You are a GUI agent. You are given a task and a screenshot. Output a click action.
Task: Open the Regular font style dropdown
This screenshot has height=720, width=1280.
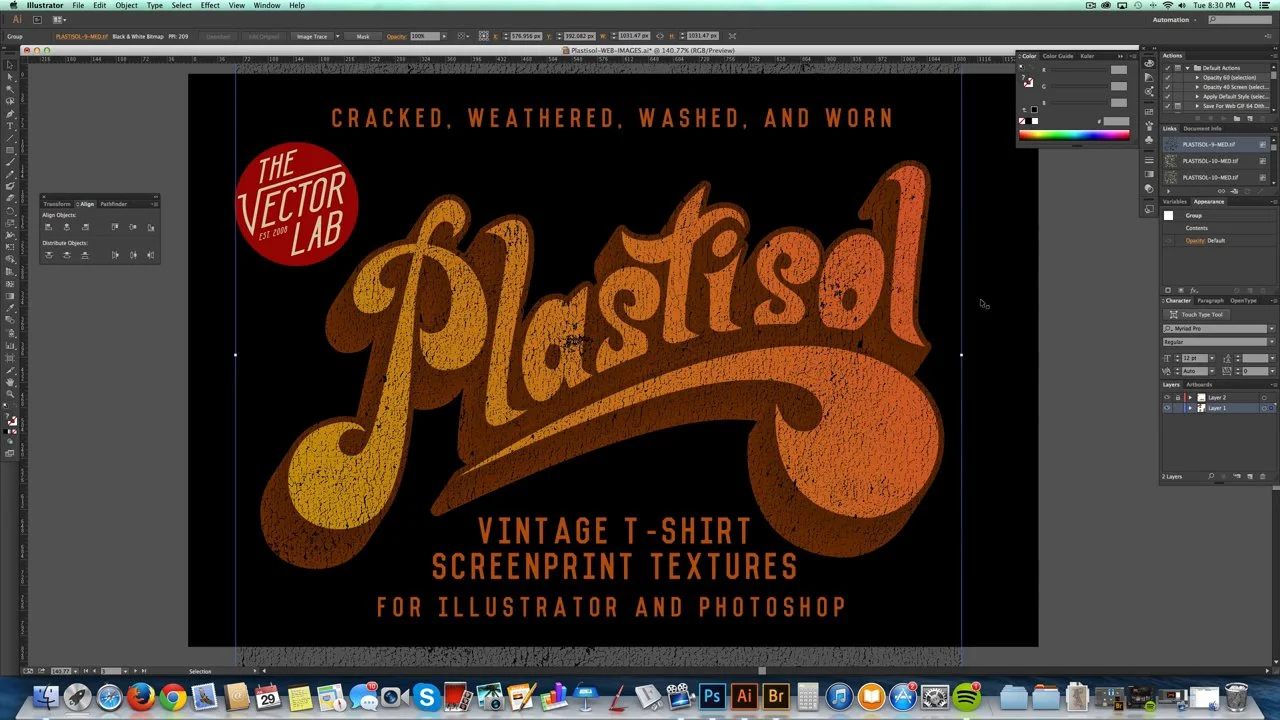[1272, 342]
